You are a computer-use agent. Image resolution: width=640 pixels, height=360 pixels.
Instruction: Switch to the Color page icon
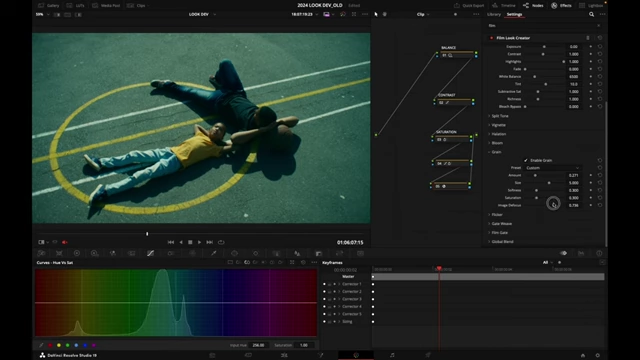(x=356, y=355)
